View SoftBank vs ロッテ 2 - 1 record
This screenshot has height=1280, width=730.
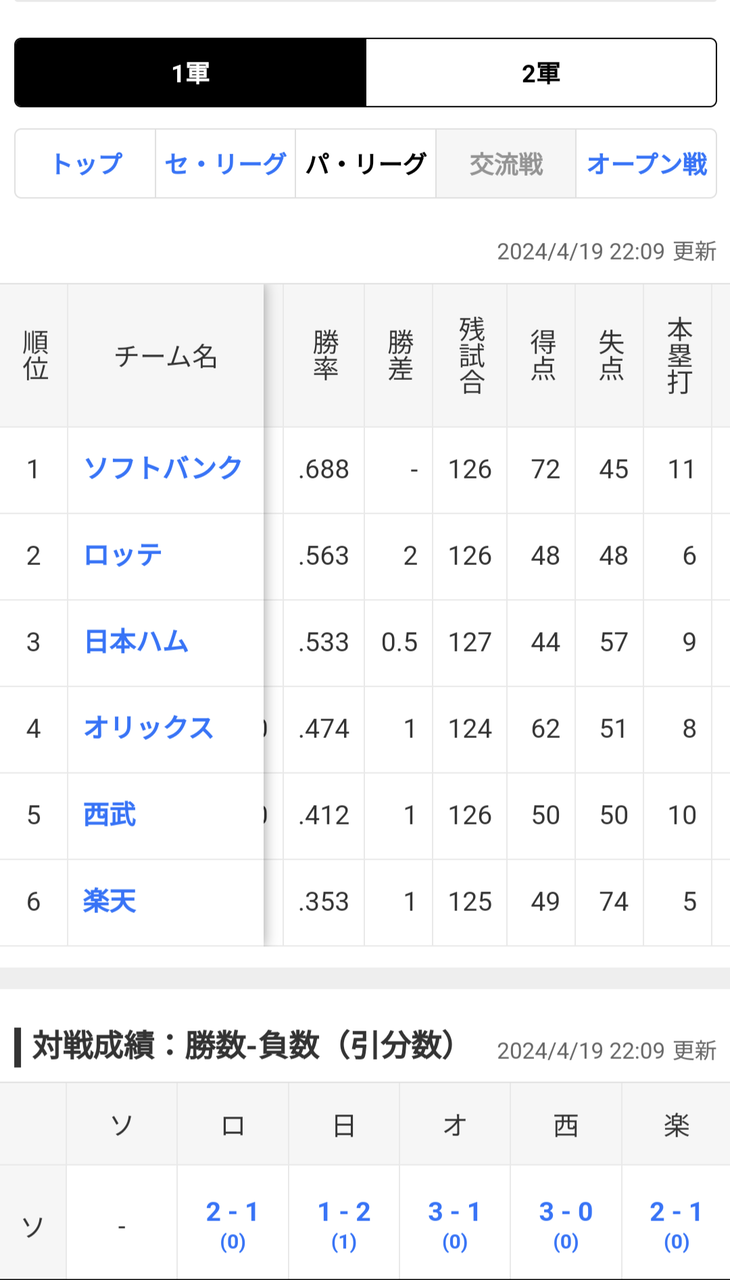(232, 1225)
